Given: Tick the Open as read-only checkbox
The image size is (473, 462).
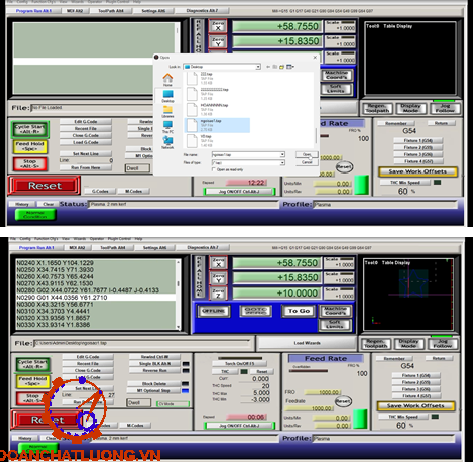Looking at the screenshot, I should (x=214, y=169).
